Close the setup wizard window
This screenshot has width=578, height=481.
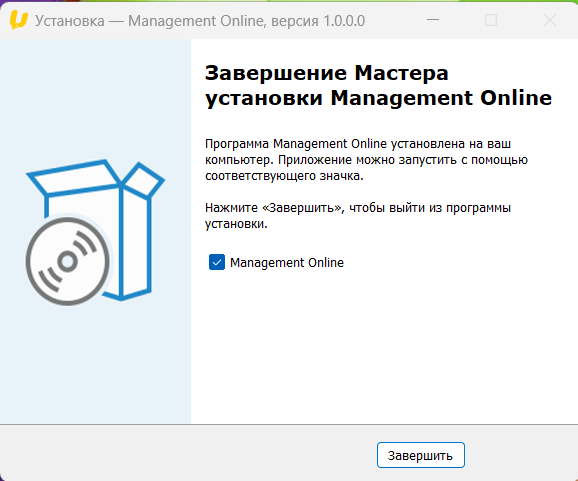(x=549, y=20)
